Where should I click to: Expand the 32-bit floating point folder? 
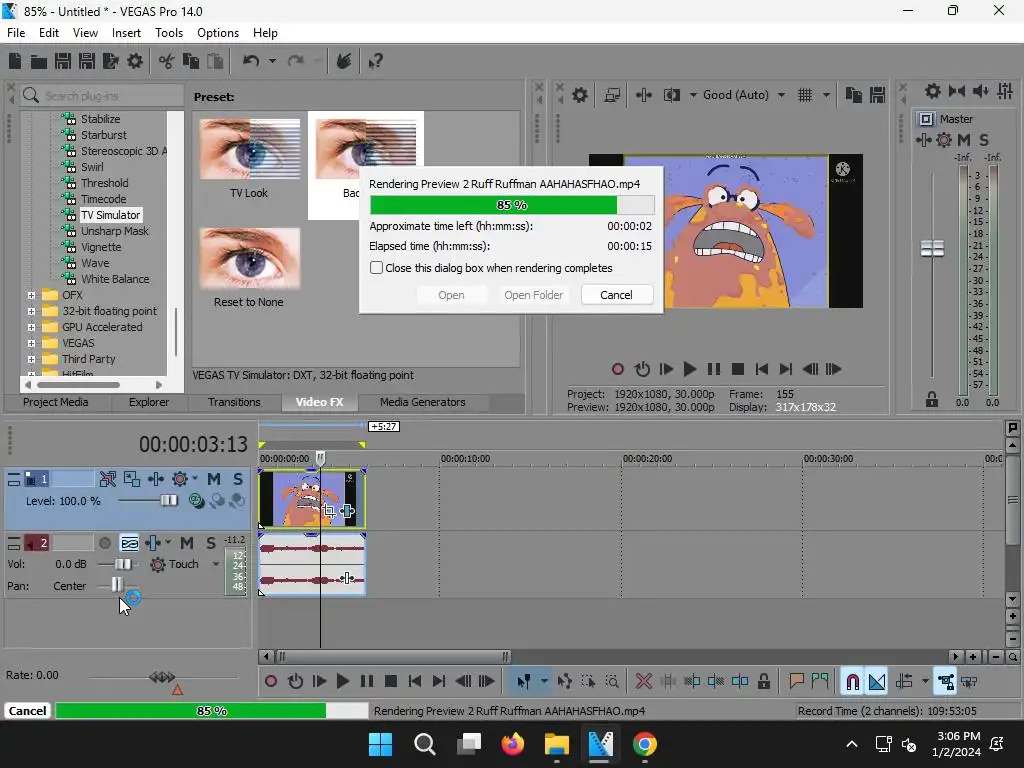point(31,311)
